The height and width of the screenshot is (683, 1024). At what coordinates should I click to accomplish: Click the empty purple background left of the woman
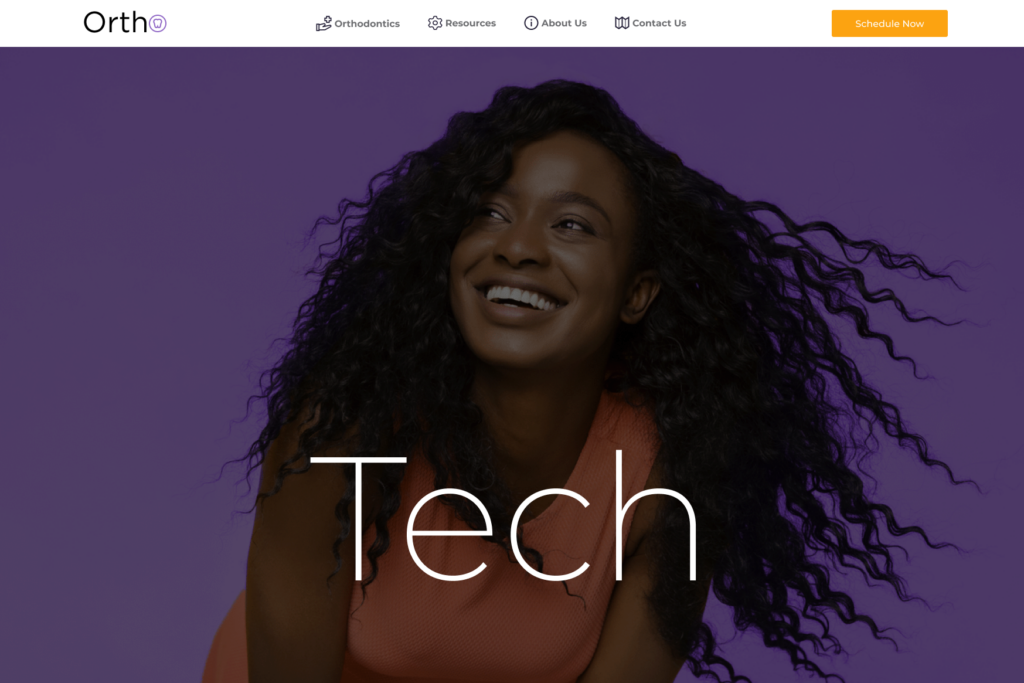click(x=118, y=326)
